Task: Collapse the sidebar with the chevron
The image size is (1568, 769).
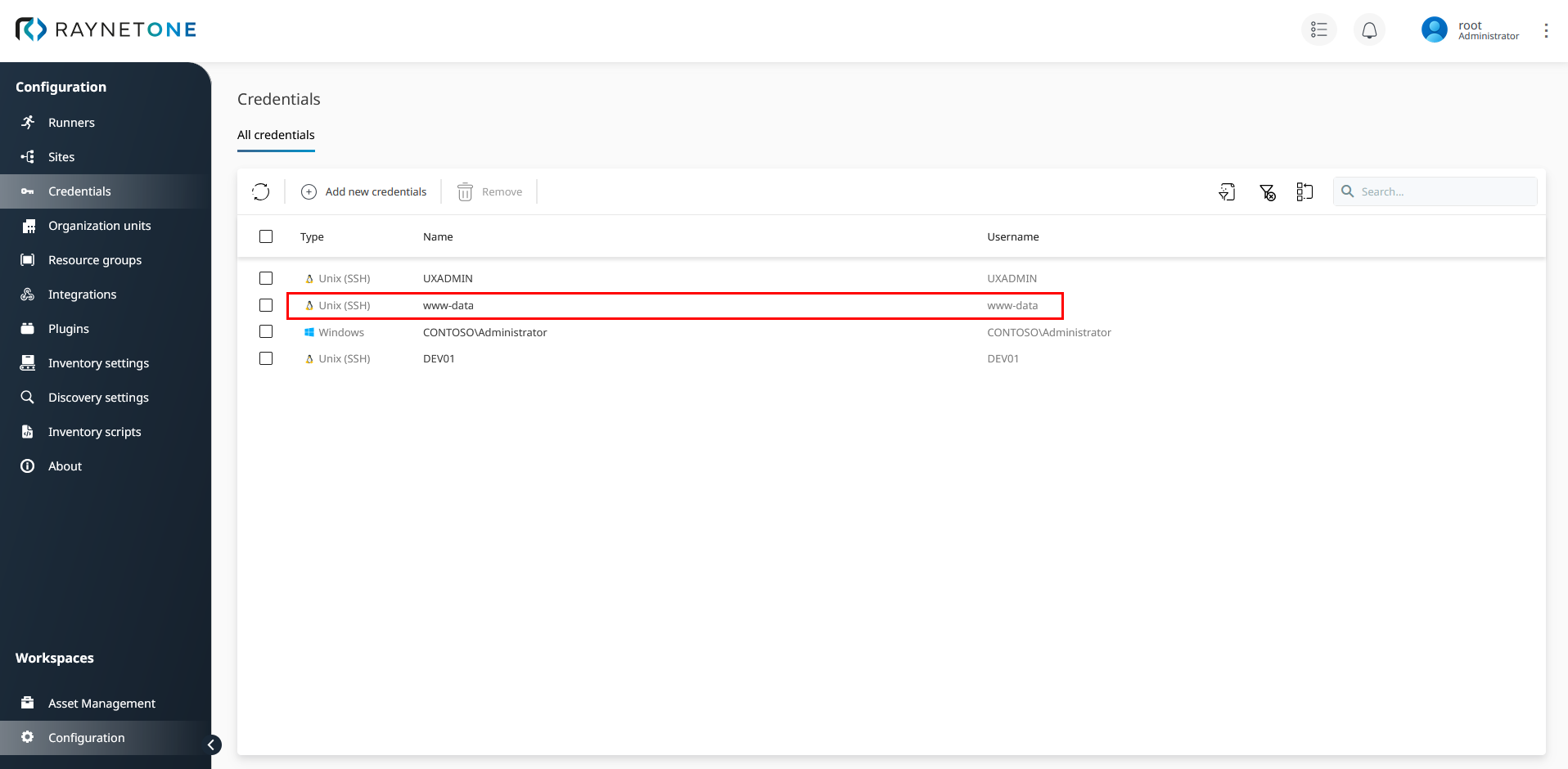Action: pos(211,744)
